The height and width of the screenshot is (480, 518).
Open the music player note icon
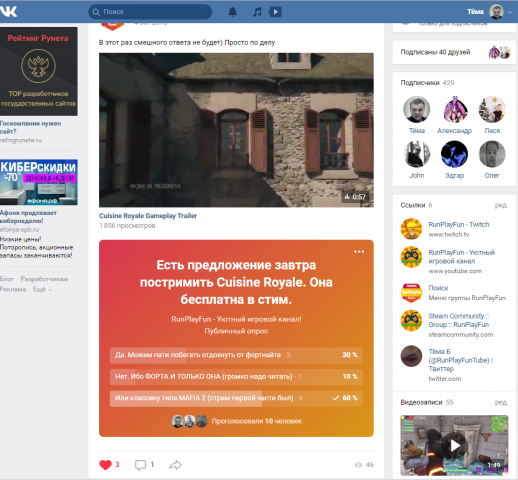[x=257, y=12]
